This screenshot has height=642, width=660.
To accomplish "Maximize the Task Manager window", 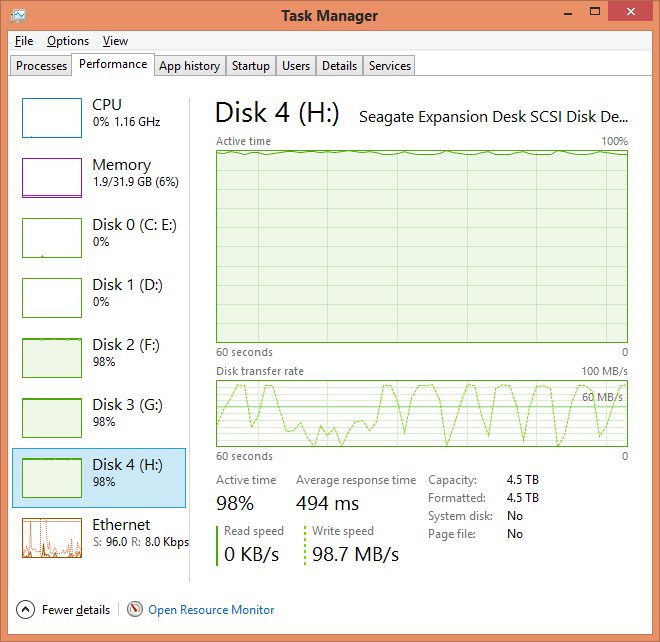I will click(595, 12).
